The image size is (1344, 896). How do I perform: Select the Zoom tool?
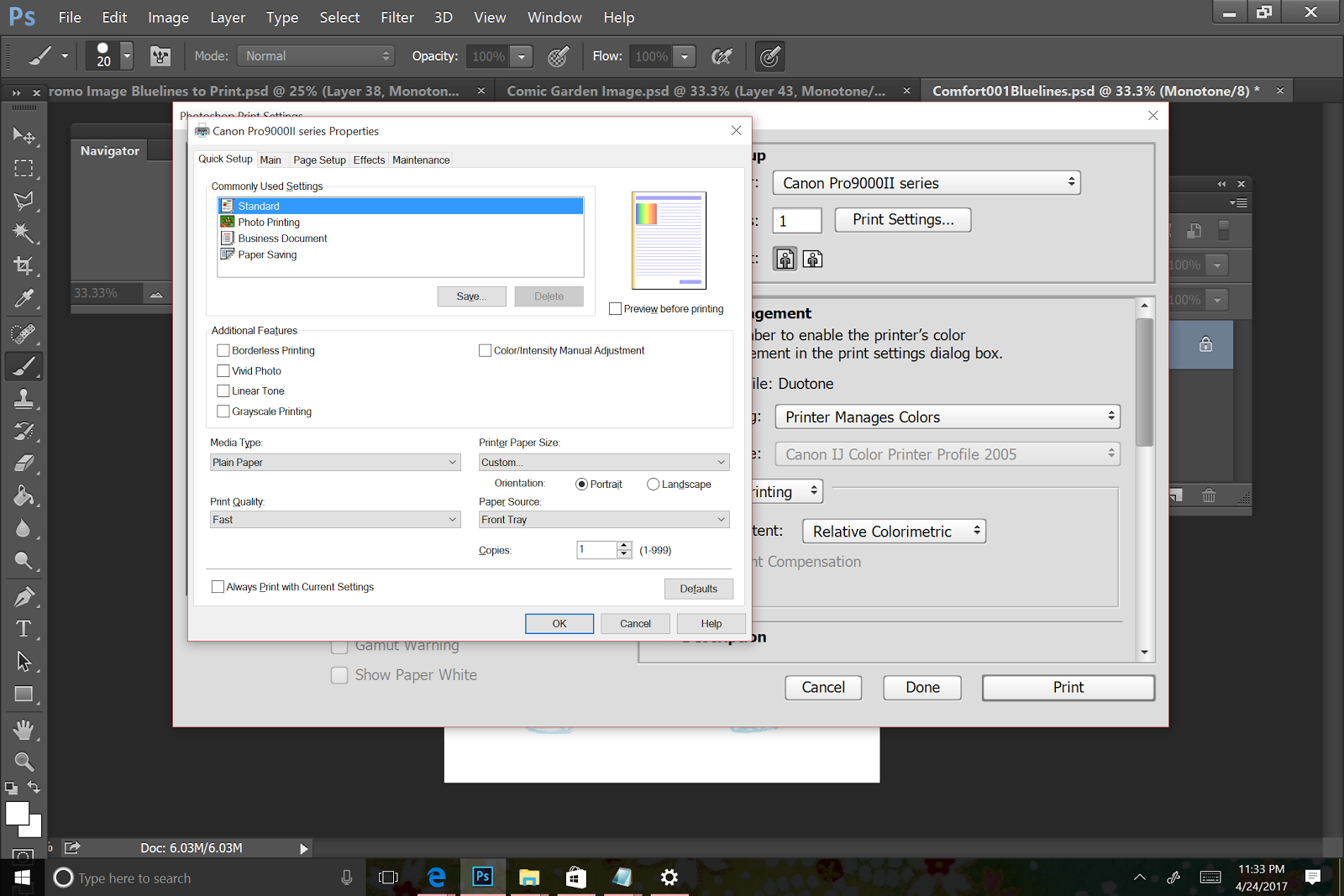tap(24, 762)
